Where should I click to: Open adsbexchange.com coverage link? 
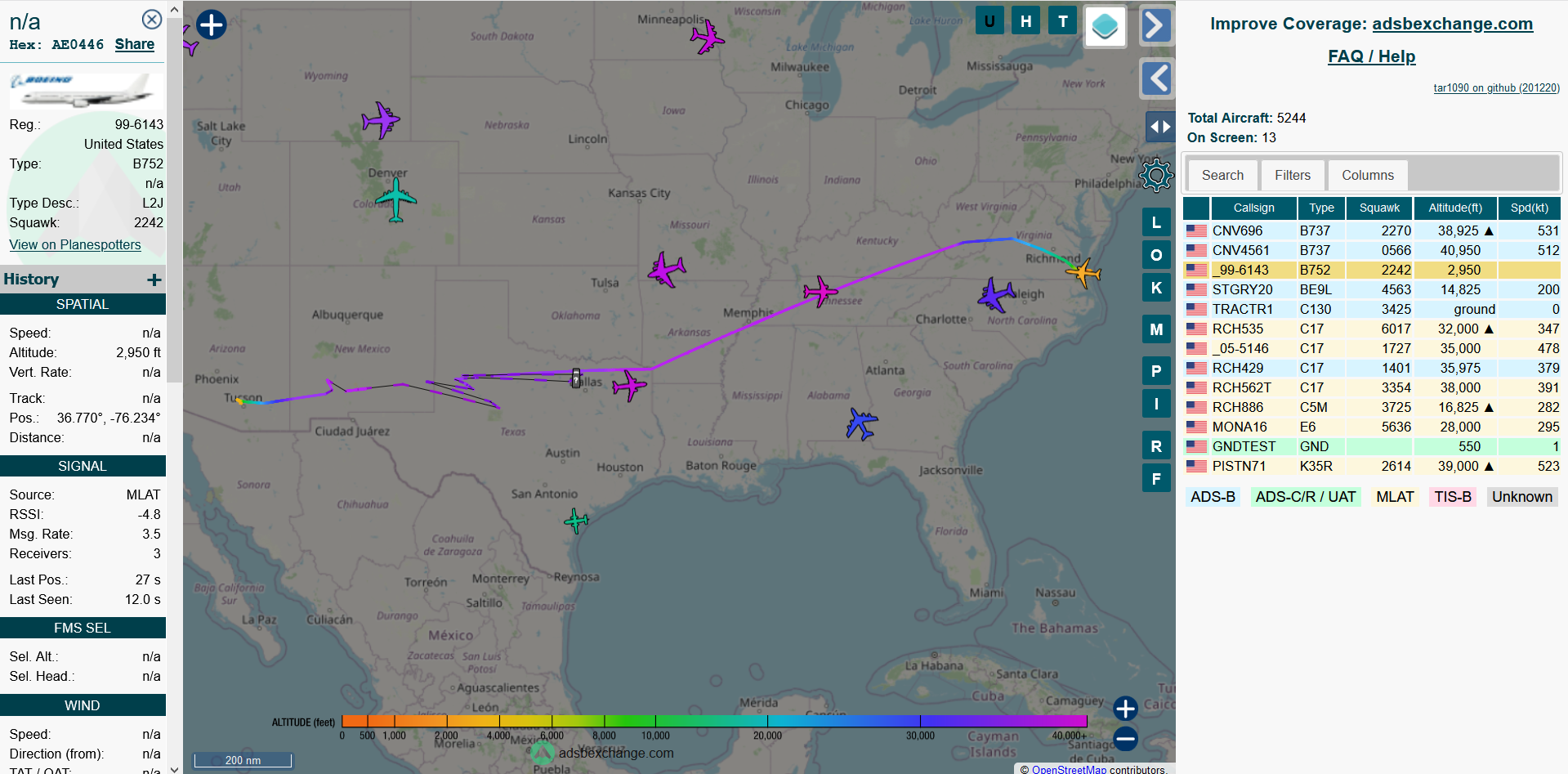click(x=1452, y=24)
